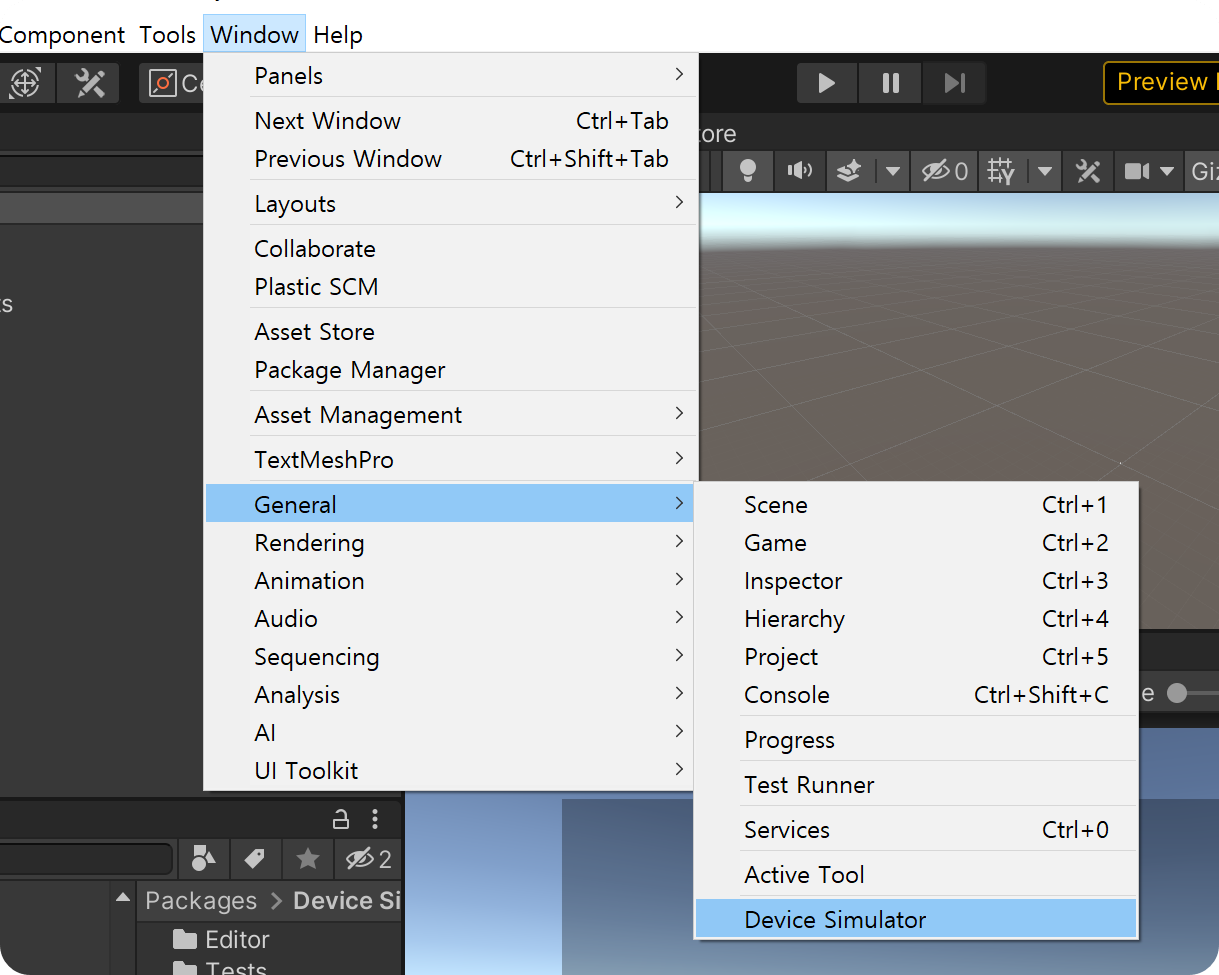Screen dimensions: 1219x975
Task: Toggle the Scene grid visibility icon
Action: click(1001, 171)
